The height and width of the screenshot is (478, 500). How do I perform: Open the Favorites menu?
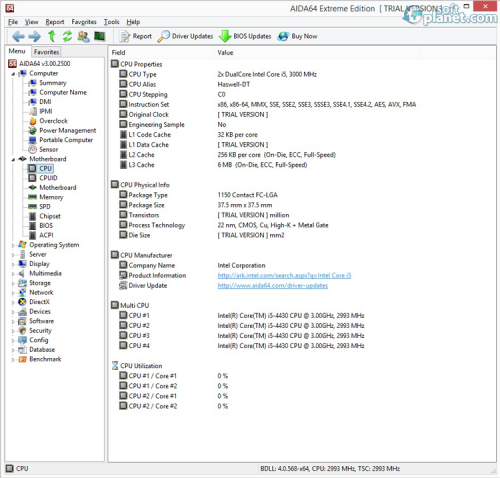tap(84, 22)
